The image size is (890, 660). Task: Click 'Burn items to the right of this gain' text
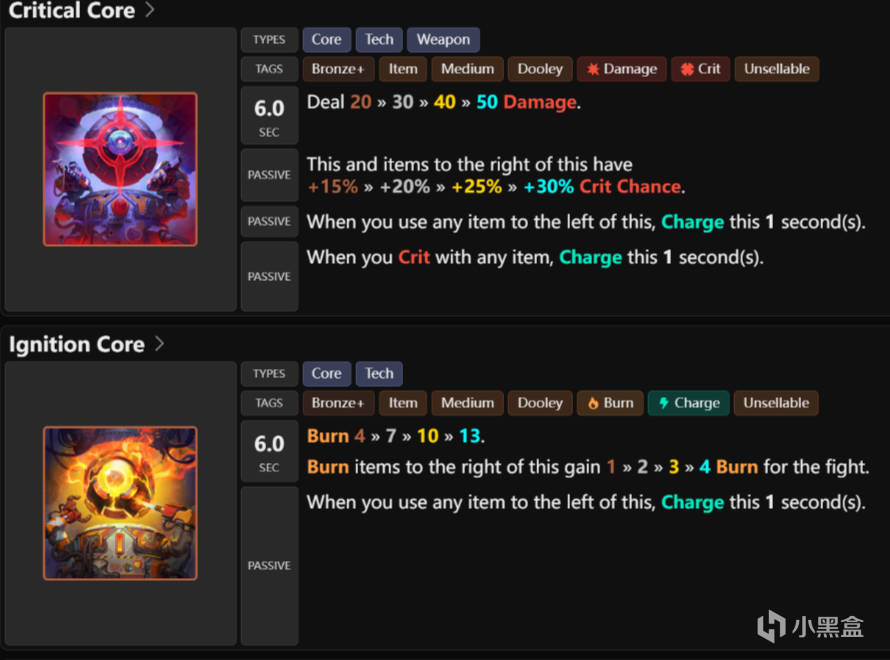pos(454,467)
